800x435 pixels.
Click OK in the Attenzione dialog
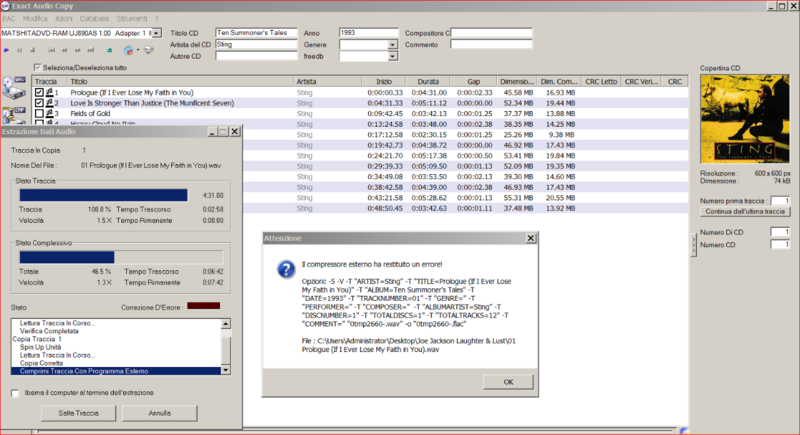point(509,381)
